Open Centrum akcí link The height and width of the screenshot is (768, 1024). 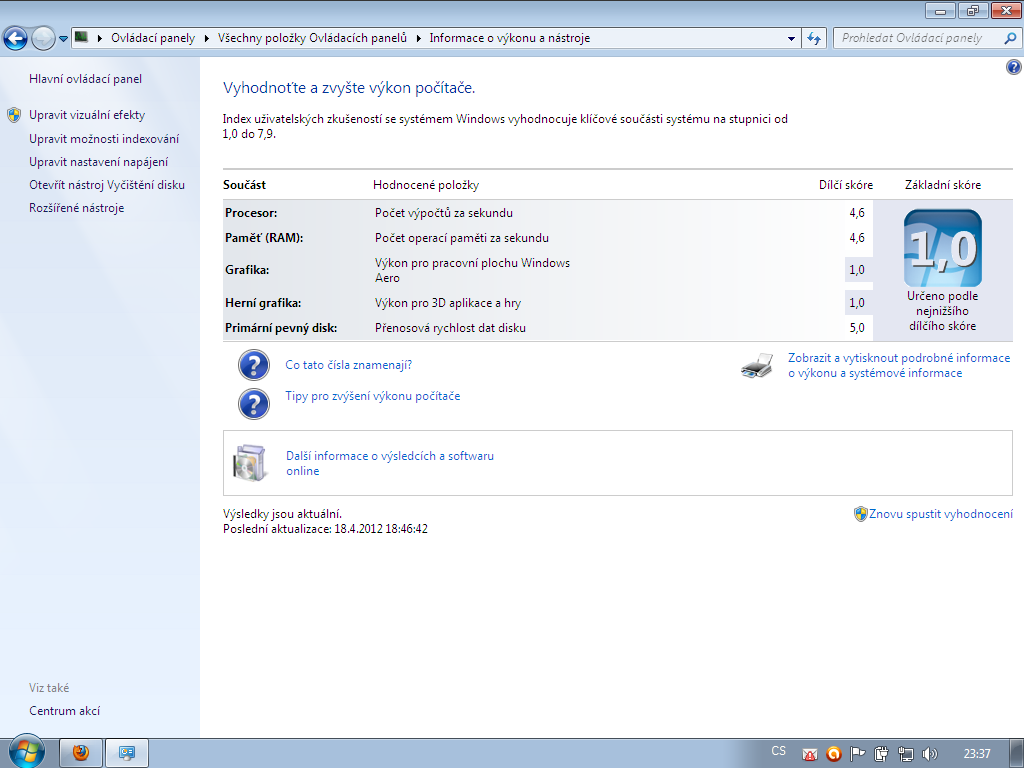pyautogui.click(x=65, y=711)
